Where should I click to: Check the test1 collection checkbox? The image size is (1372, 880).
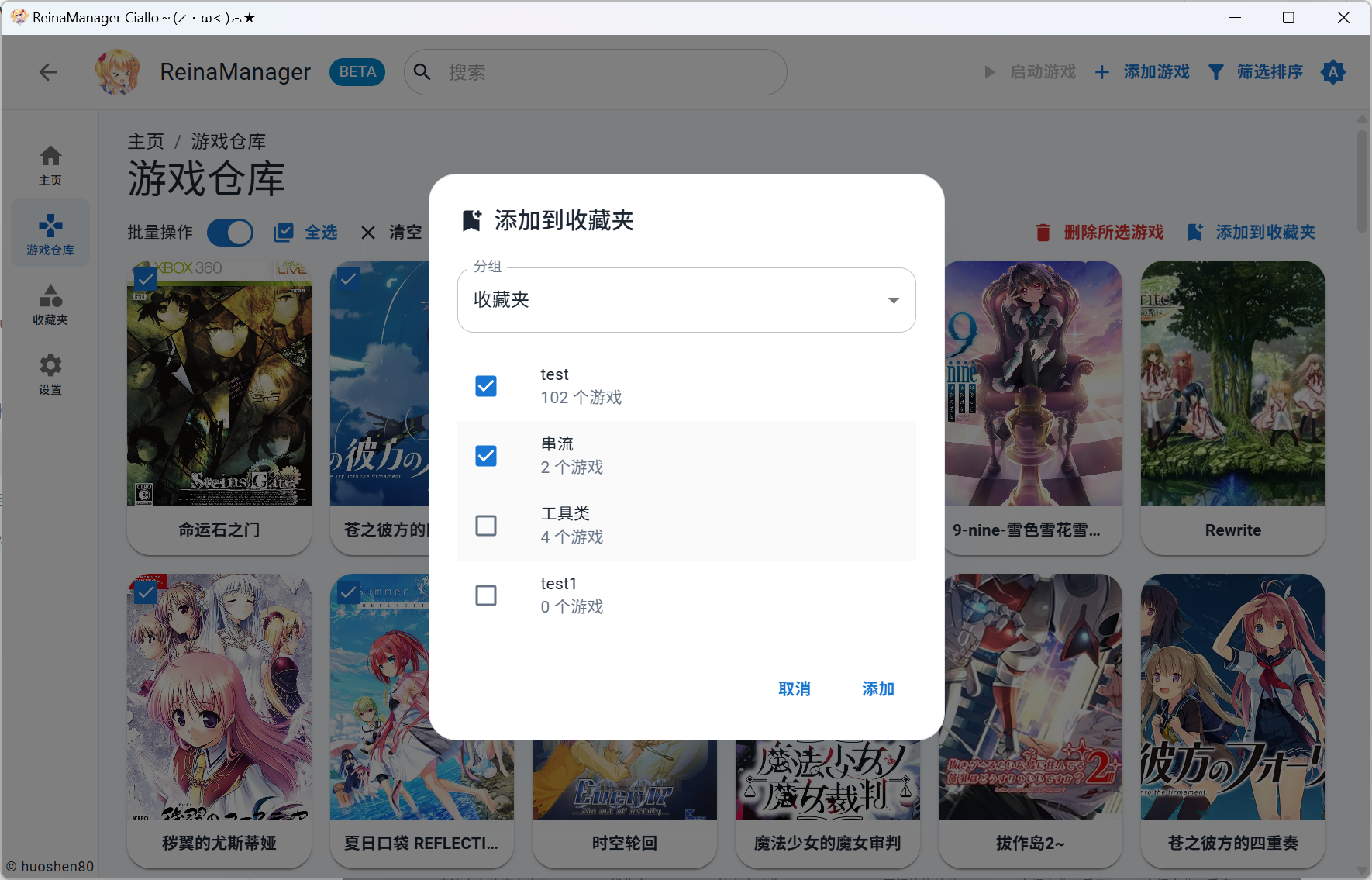[486, 595]
